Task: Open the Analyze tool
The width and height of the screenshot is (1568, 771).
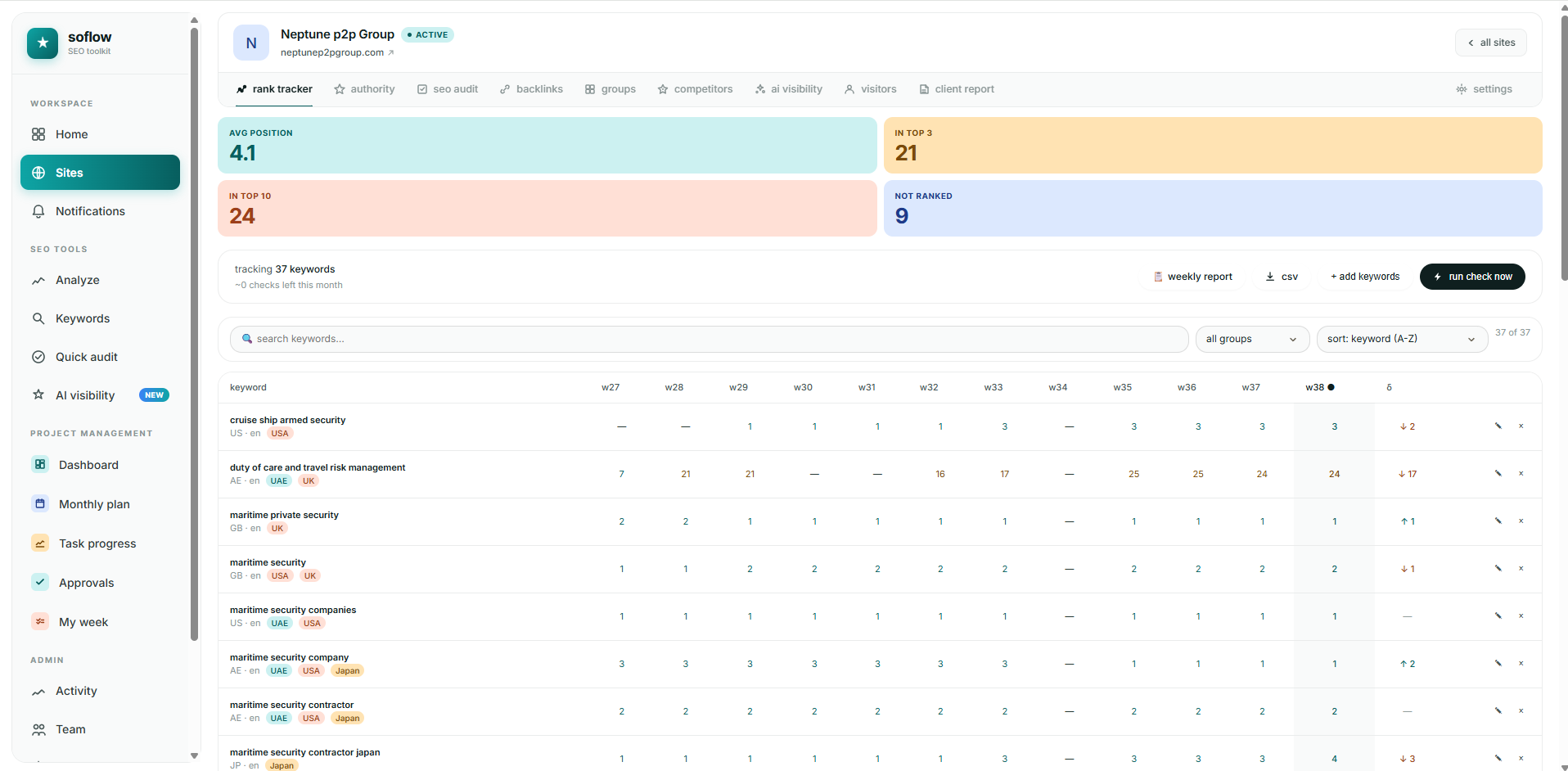Action: [x=100, y=280]
